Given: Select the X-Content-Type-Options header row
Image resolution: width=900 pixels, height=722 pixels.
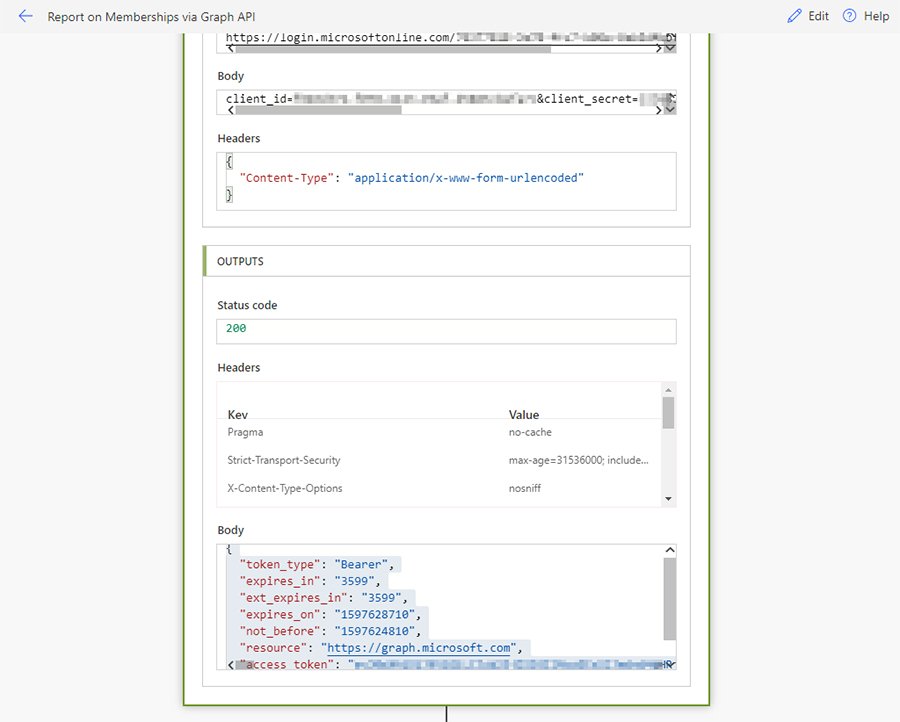Looking at the screenshot, I should pos(440,488).
